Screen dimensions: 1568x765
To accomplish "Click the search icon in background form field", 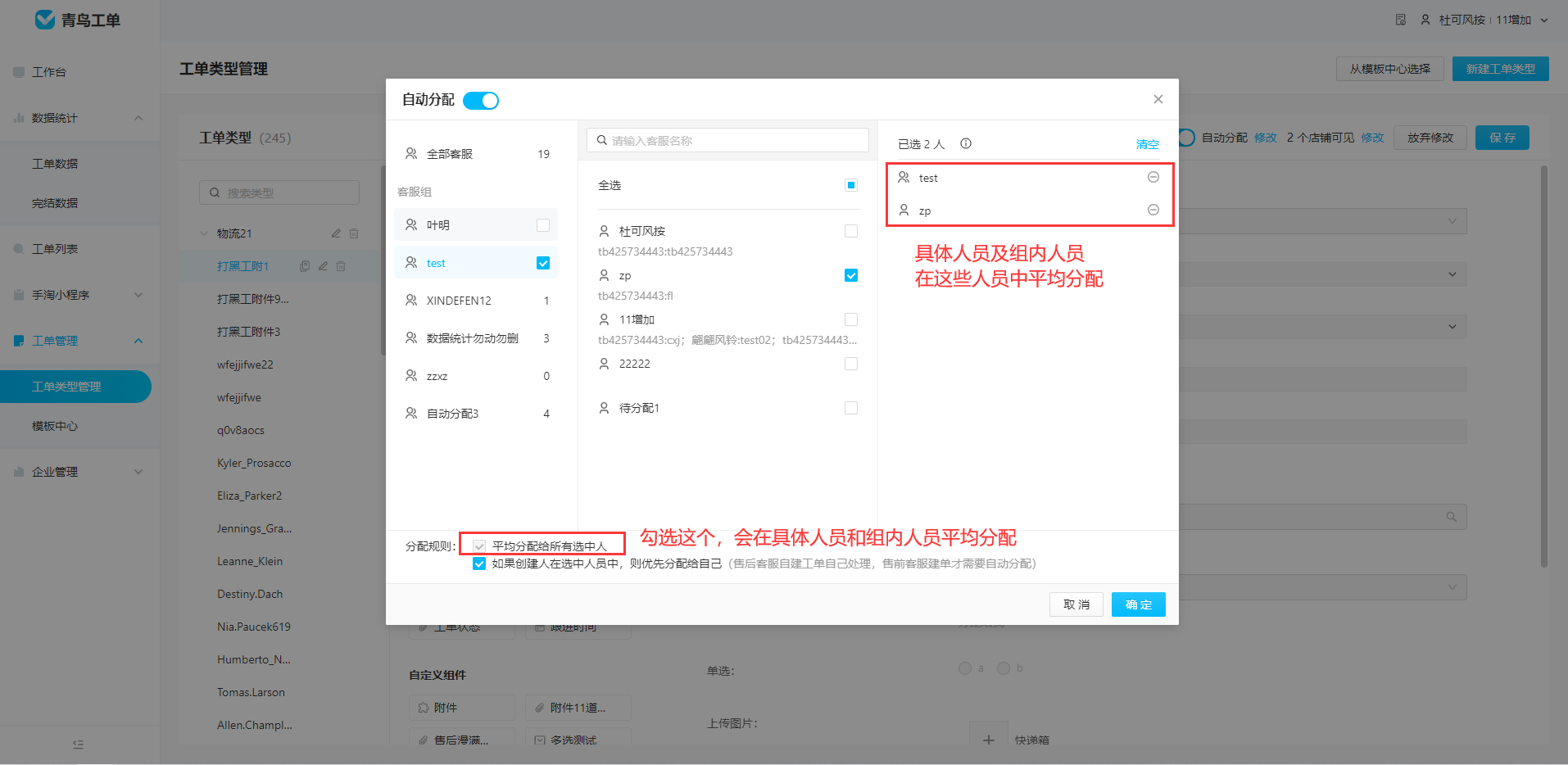I will coord(1451,517).
